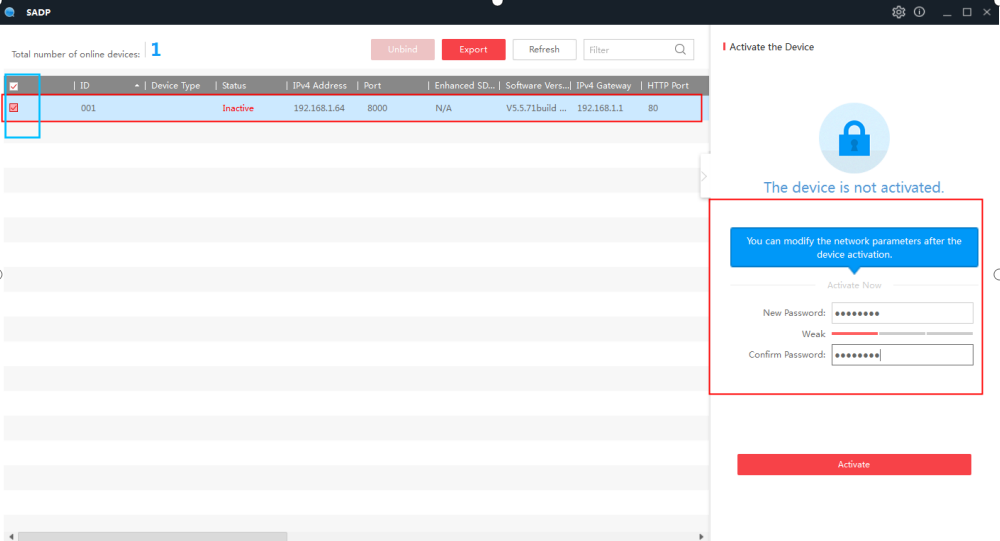The image size is (1000, 541).
Task: Click the online devices count 1
Action: (x=156, y=49)
